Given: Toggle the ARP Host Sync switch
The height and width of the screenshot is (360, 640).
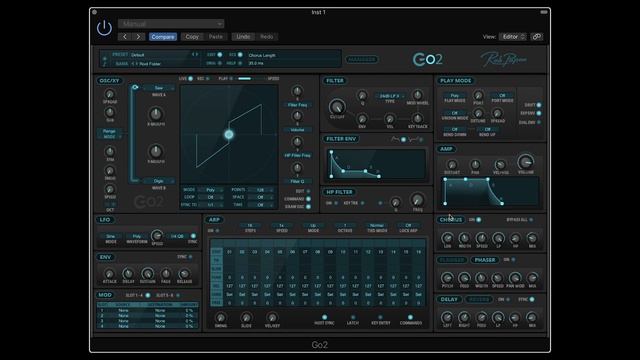Looking at the screenshot, I should (x=324, y=317).
